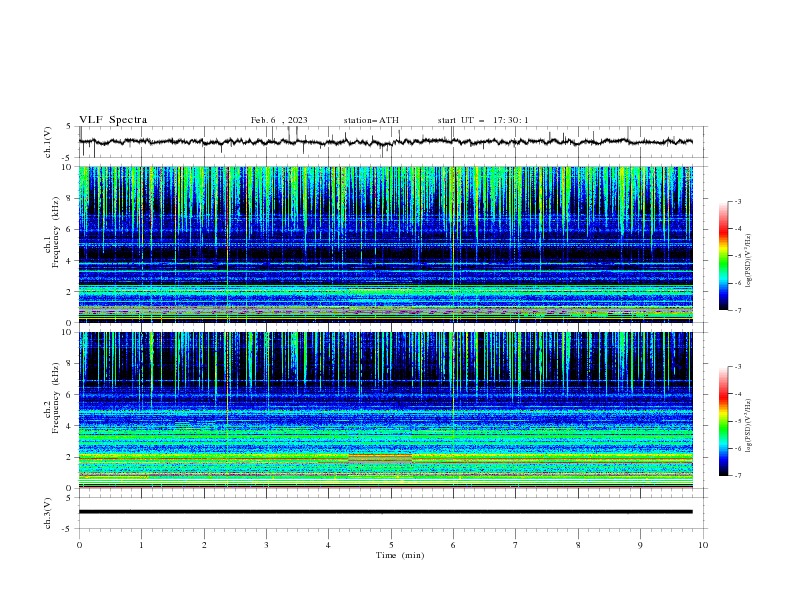Click the ch.2 colorbar "log(PSD)(V²/Hz)" label
The width and height of the screenshot is (792, 612).
[x=749, y=426]
